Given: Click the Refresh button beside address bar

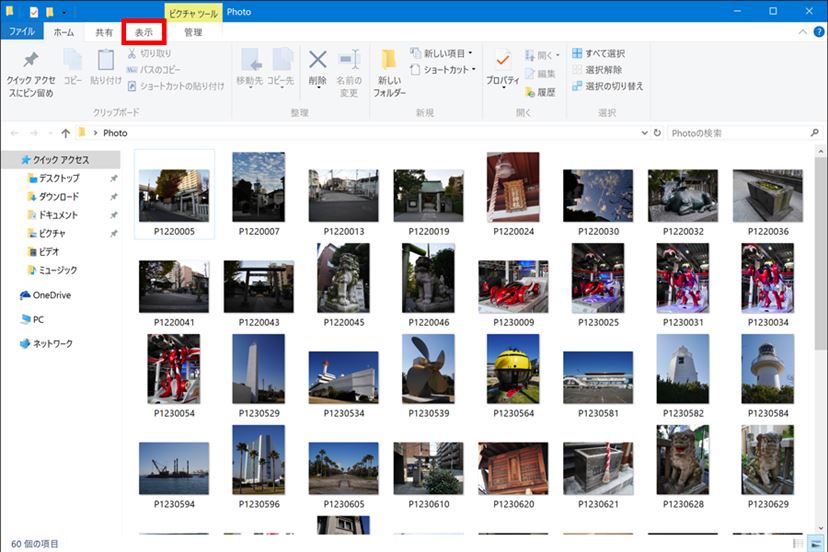Looking at the screenshot, I should coord(657,133).
